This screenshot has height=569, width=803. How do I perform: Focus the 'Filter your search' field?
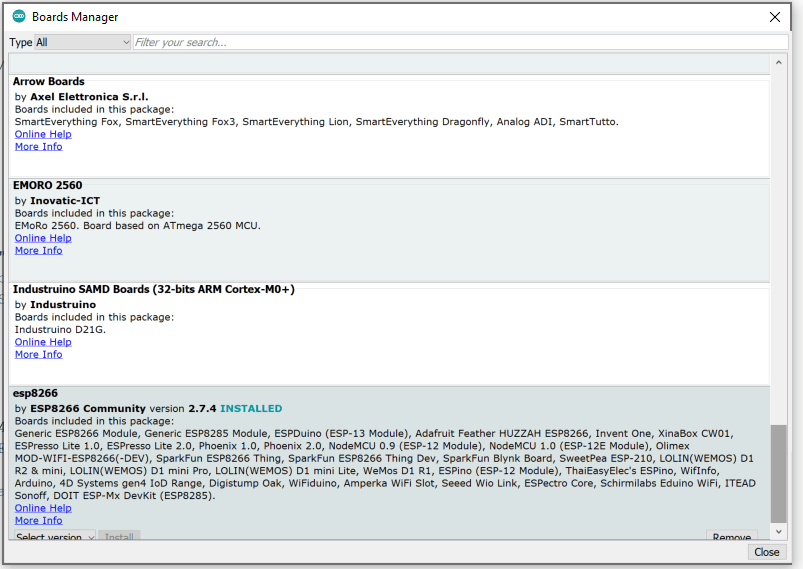tap(460, 42)
